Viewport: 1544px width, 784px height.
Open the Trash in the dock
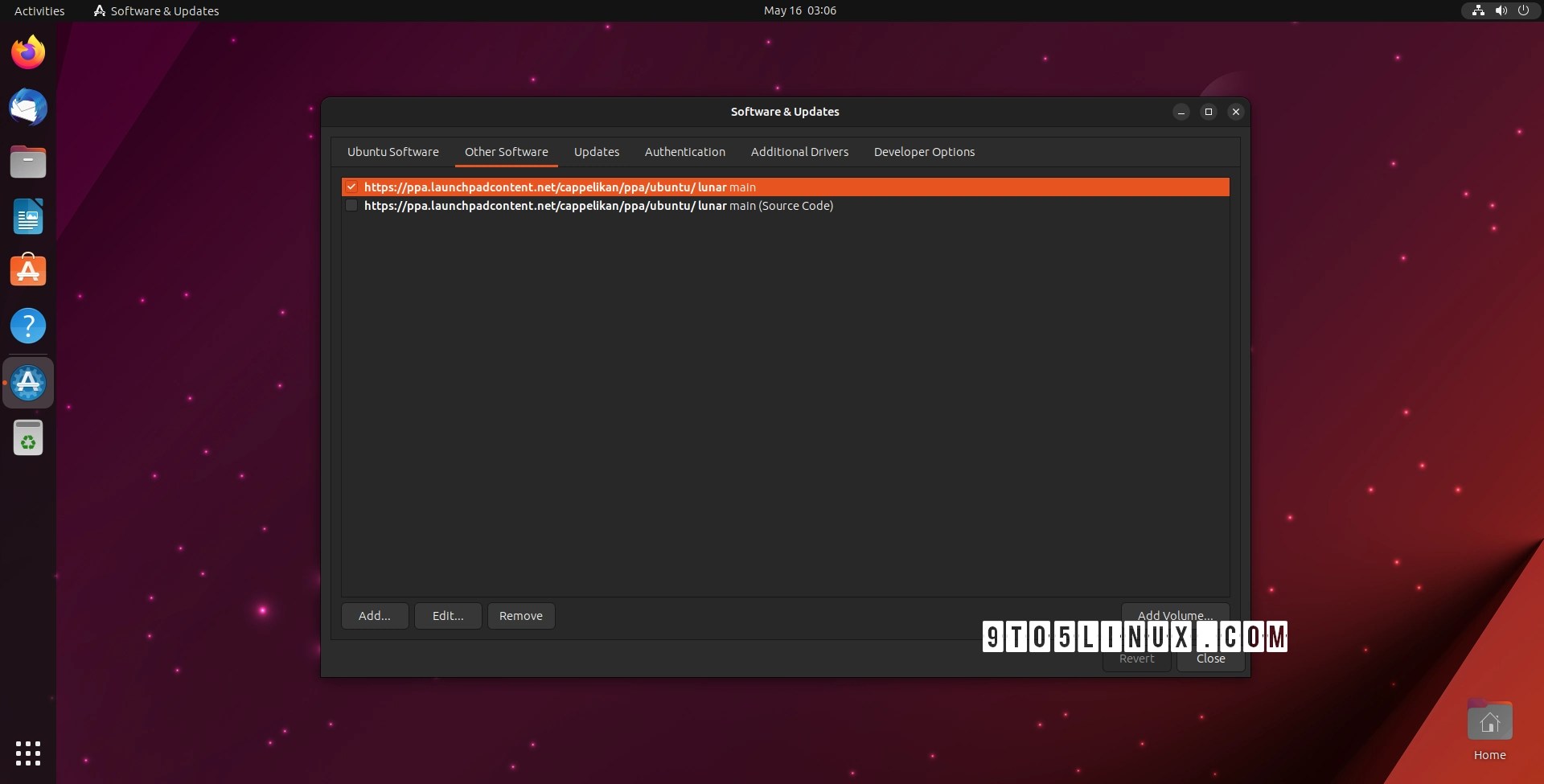pos(28,438)
